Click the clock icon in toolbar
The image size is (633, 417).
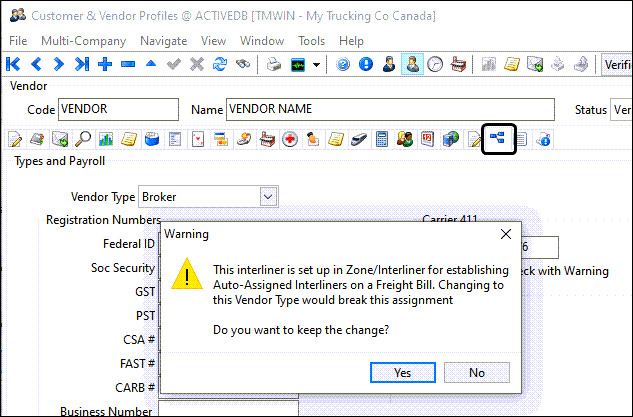tap(435, 64)
